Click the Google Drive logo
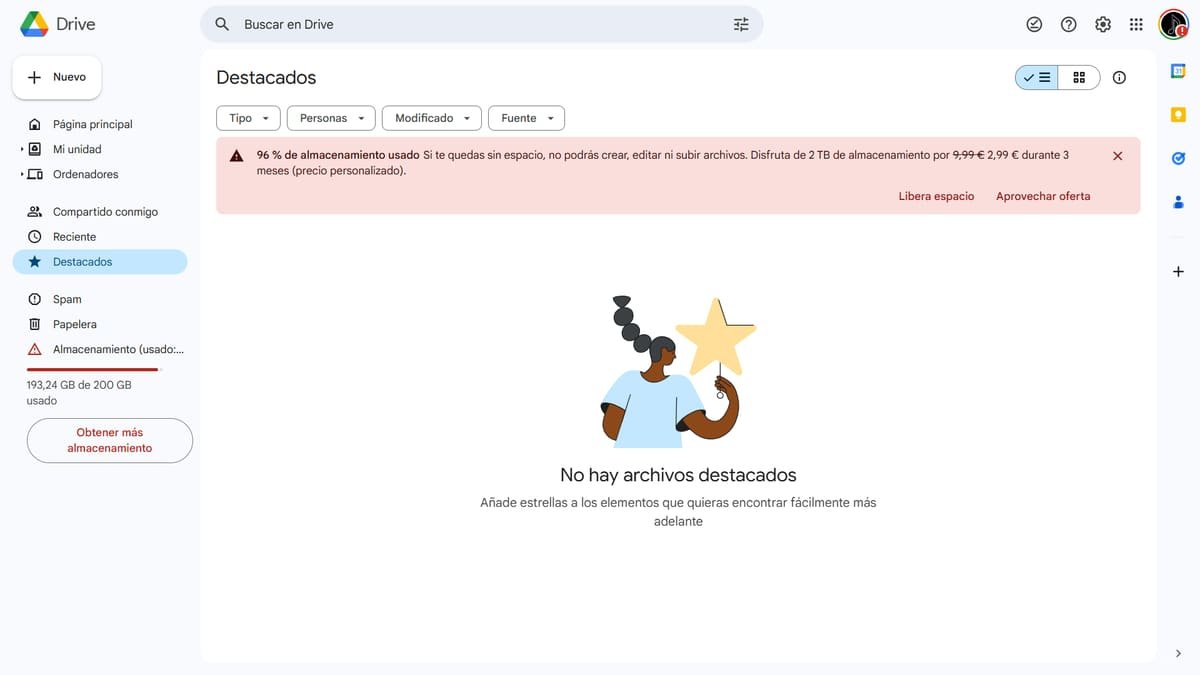The image size is (1200, 675). point(57,24)
